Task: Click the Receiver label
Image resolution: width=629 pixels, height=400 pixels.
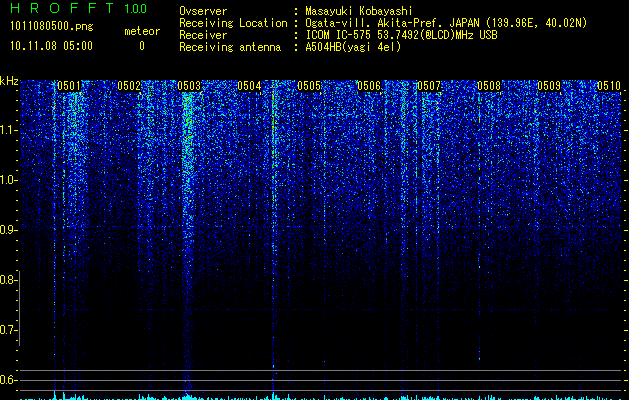Action: pyautogui.click(x=203, y=35)
